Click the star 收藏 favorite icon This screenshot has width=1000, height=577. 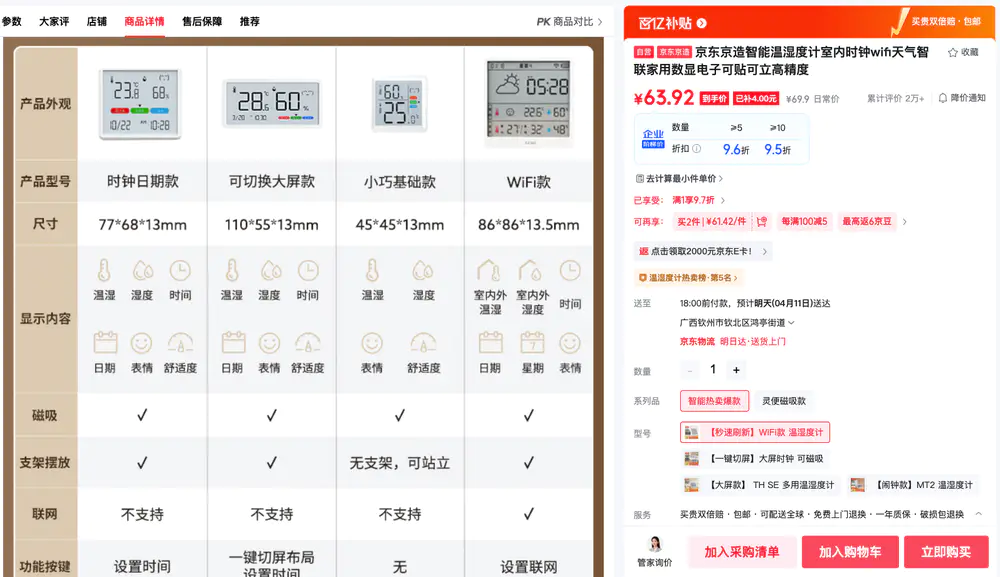[x=953, y=52]
